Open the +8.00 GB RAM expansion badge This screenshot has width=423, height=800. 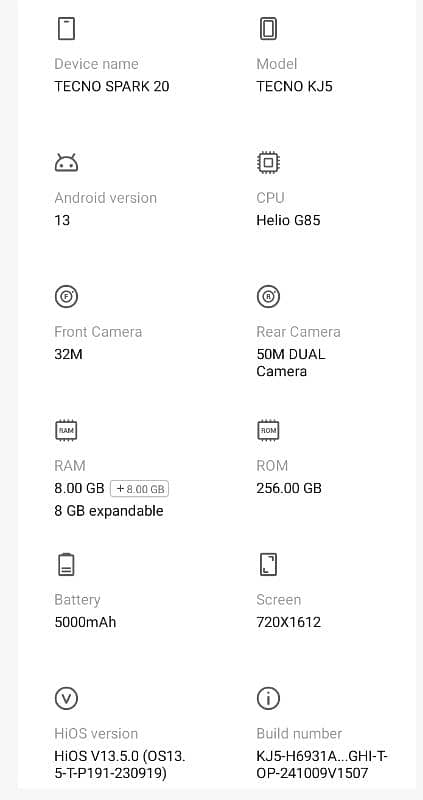coord(140,489)
